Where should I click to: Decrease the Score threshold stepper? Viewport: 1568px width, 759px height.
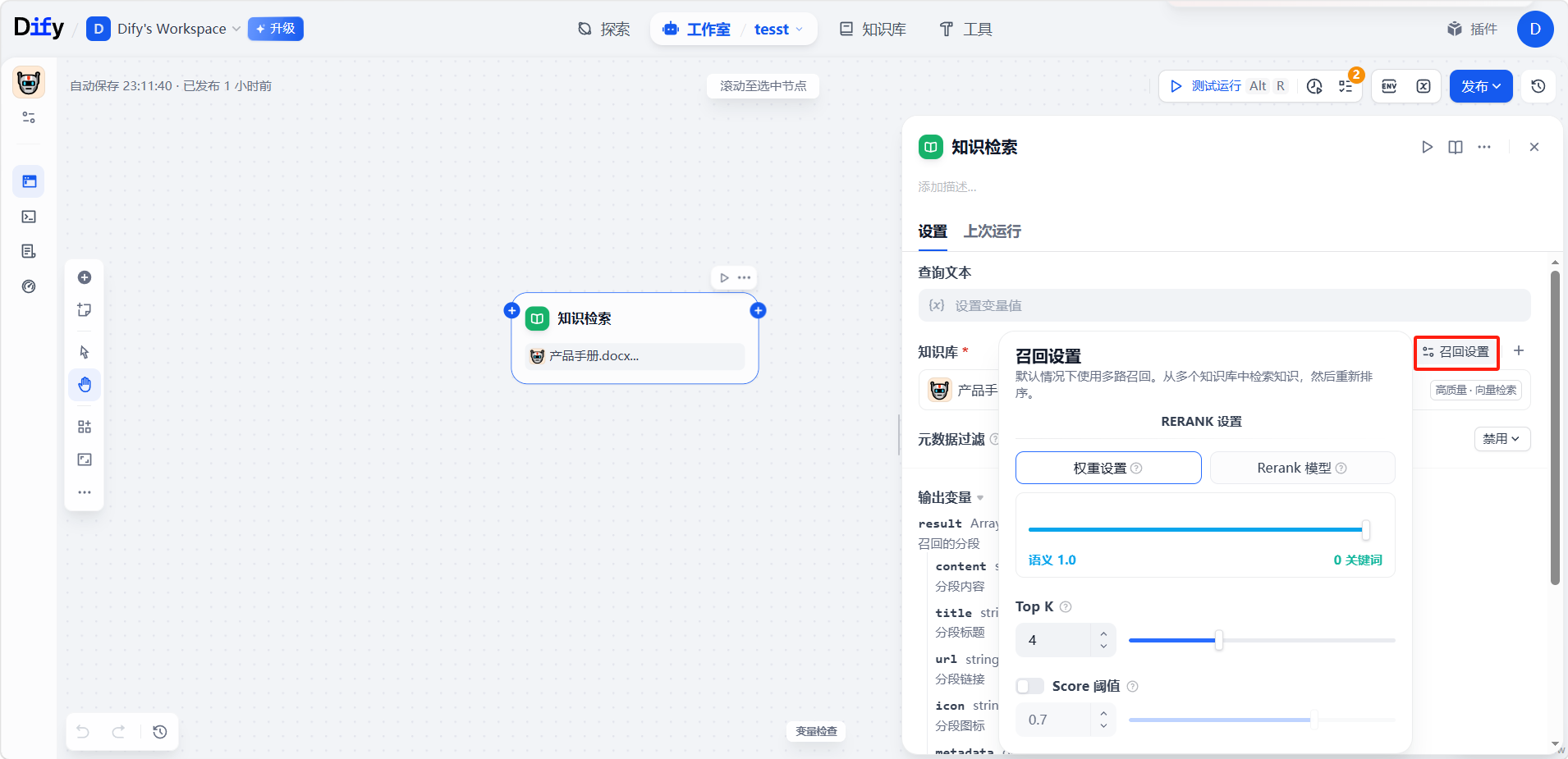coord(1103,726)
